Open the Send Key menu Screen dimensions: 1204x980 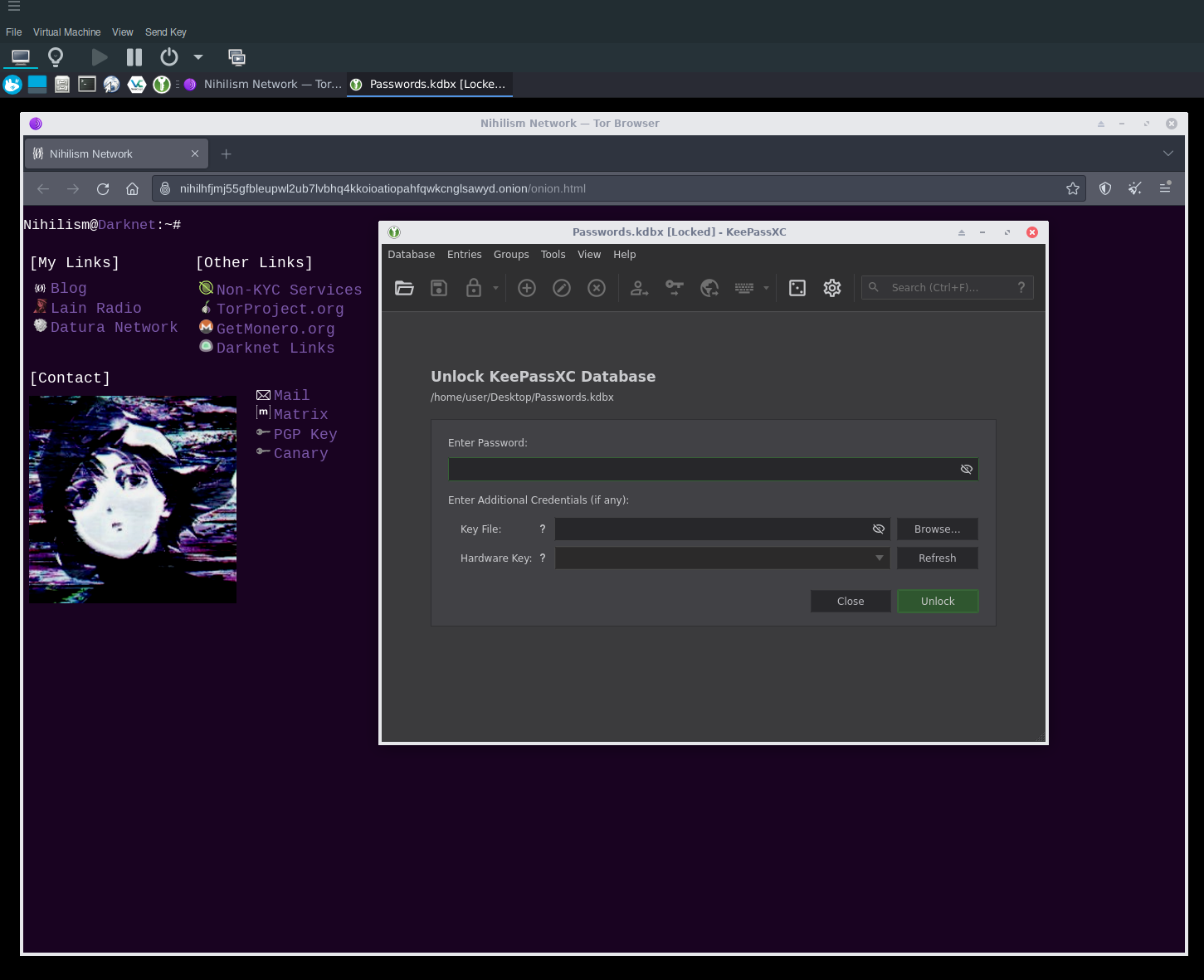[x=166, y=32]
